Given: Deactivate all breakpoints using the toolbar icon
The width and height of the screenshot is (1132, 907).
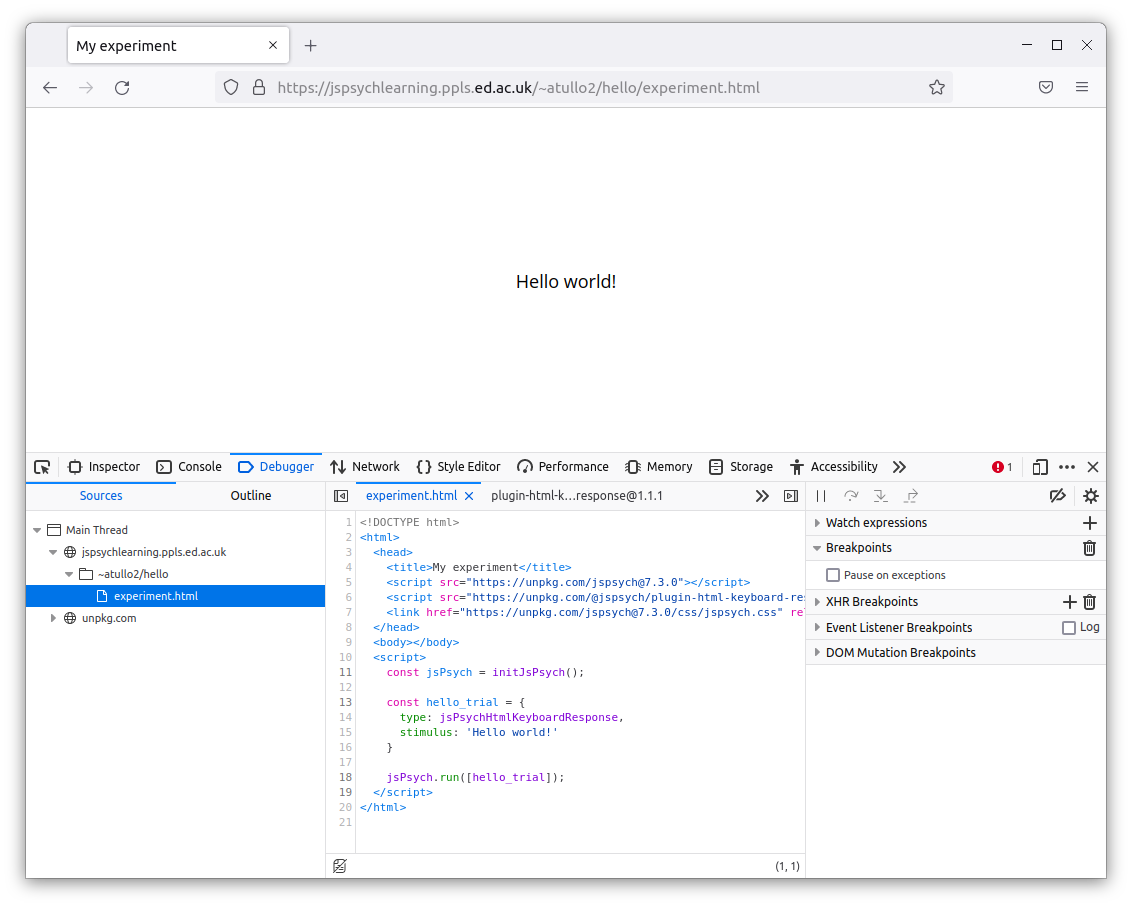Looking at the screenshot, I should (x=1057, y=496).
